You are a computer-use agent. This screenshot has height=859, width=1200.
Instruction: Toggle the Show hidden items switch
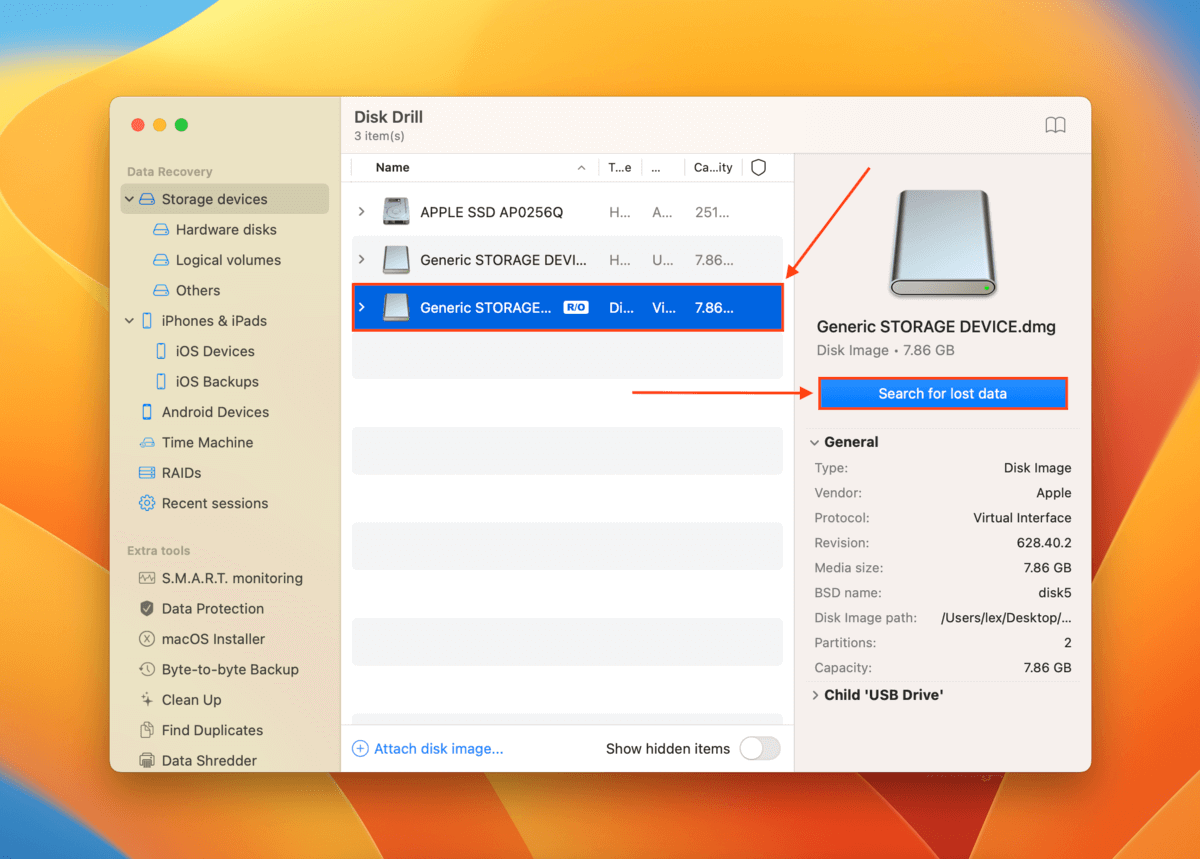tap(760, 748)
